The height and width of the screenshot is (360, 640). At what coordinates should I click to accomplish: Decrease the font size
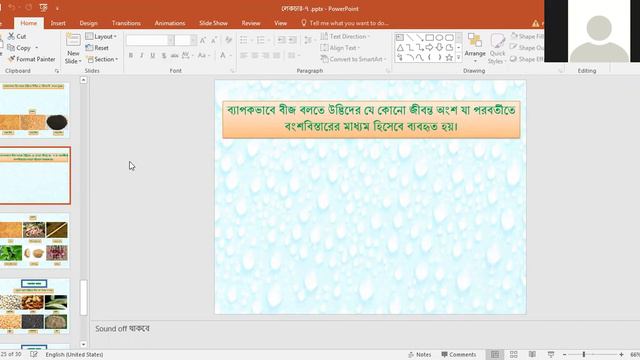pos(213,40)
